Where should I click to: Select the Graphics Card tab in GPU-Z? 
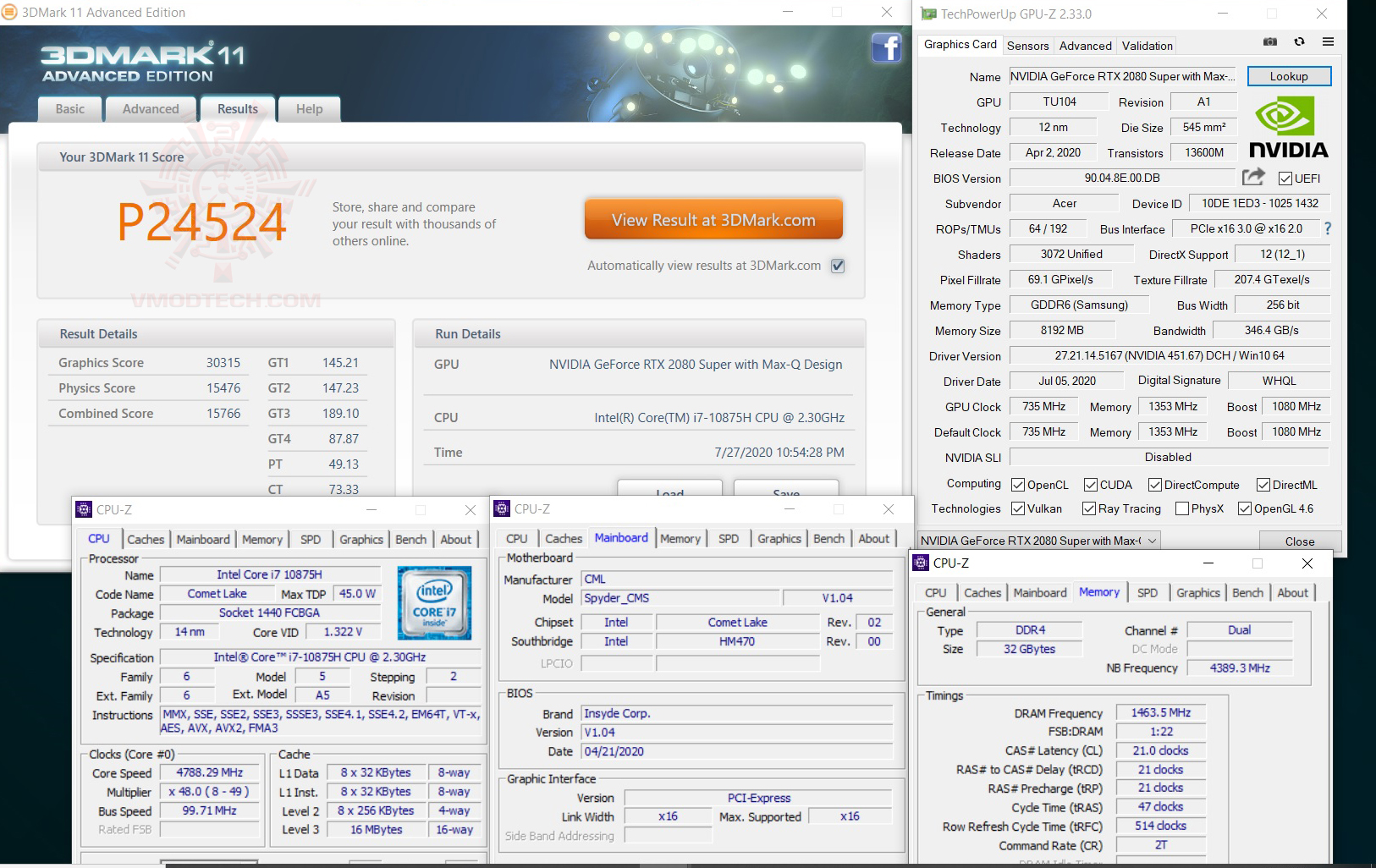tap(960, 45)
